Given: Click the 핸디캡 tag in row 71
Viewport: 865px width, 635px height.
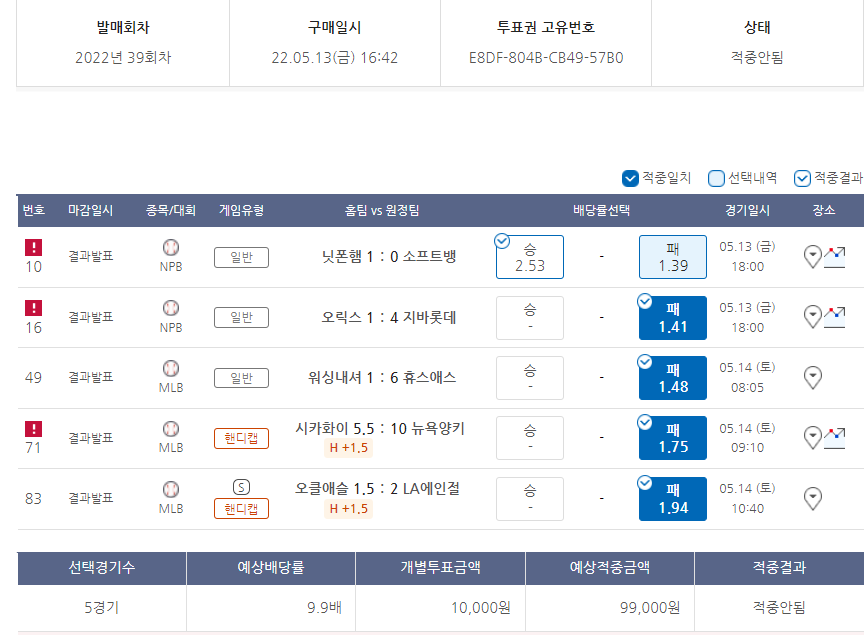Looking at the screenshot, I should click(241, 439).
